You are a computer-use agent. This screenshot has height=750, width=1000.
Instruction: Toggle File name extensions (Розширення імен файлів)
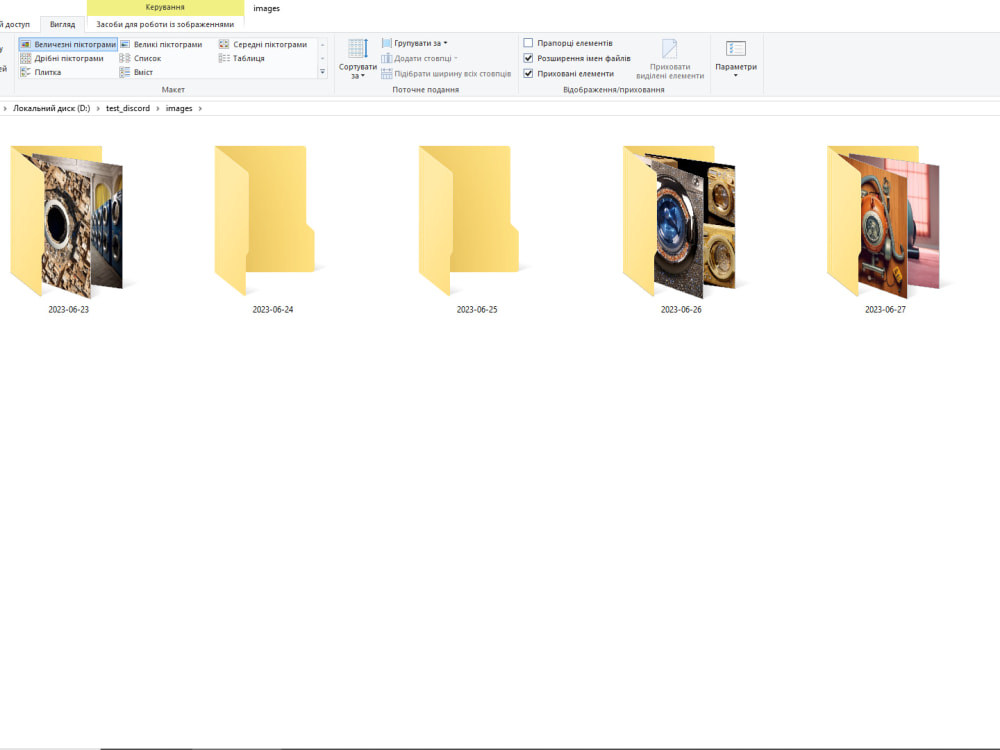pos(577,59)
